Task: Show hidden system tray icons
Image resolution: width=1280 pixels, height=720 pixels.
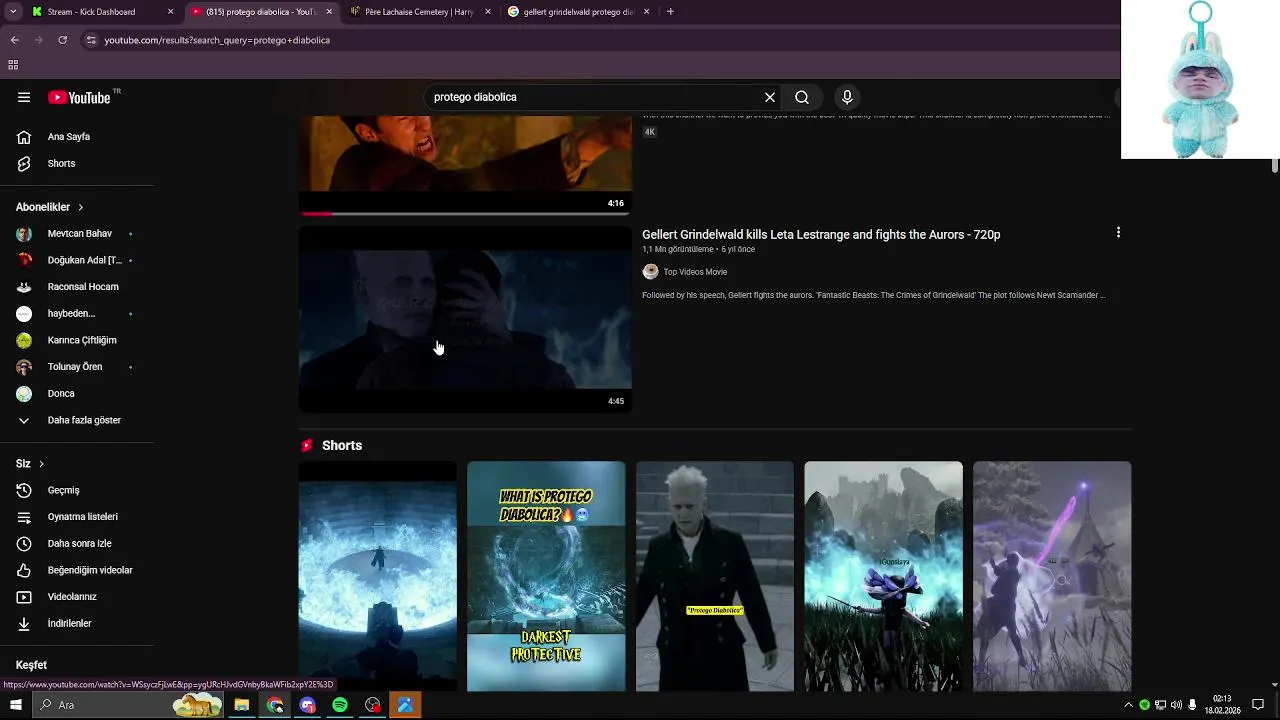Action: [x=1129, y=705]
